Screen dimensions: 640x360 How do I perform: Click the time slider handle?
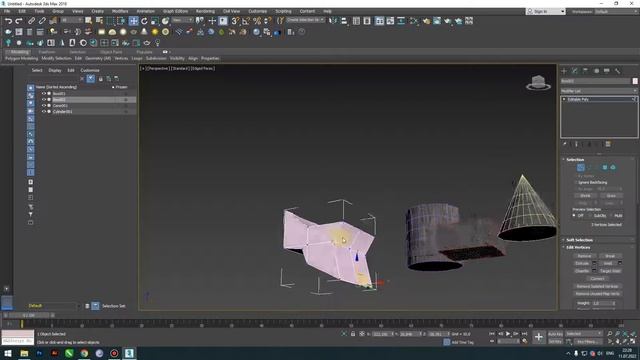pos(29,316)
